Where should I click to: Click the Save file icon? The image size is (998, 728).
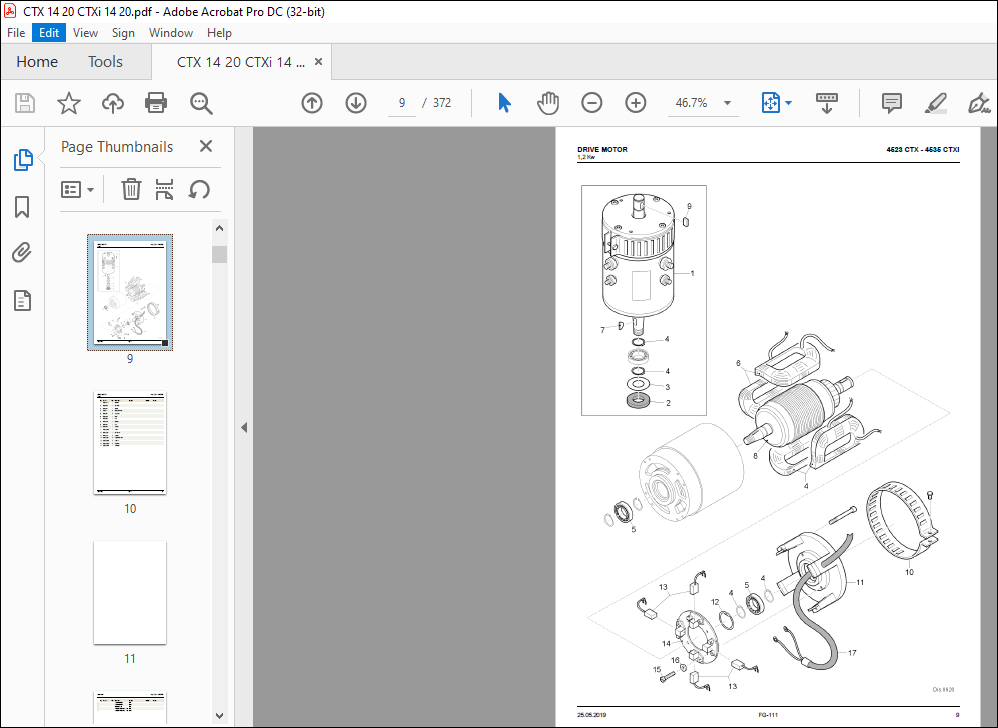click(x=25, y=103)
